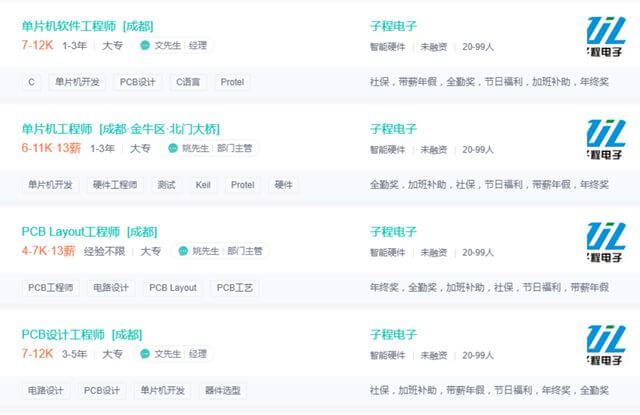The width and height of the screenshot is (640, 415).
Task: Open 子程电子 company name in PCB Layout listing
Action: 393,232
